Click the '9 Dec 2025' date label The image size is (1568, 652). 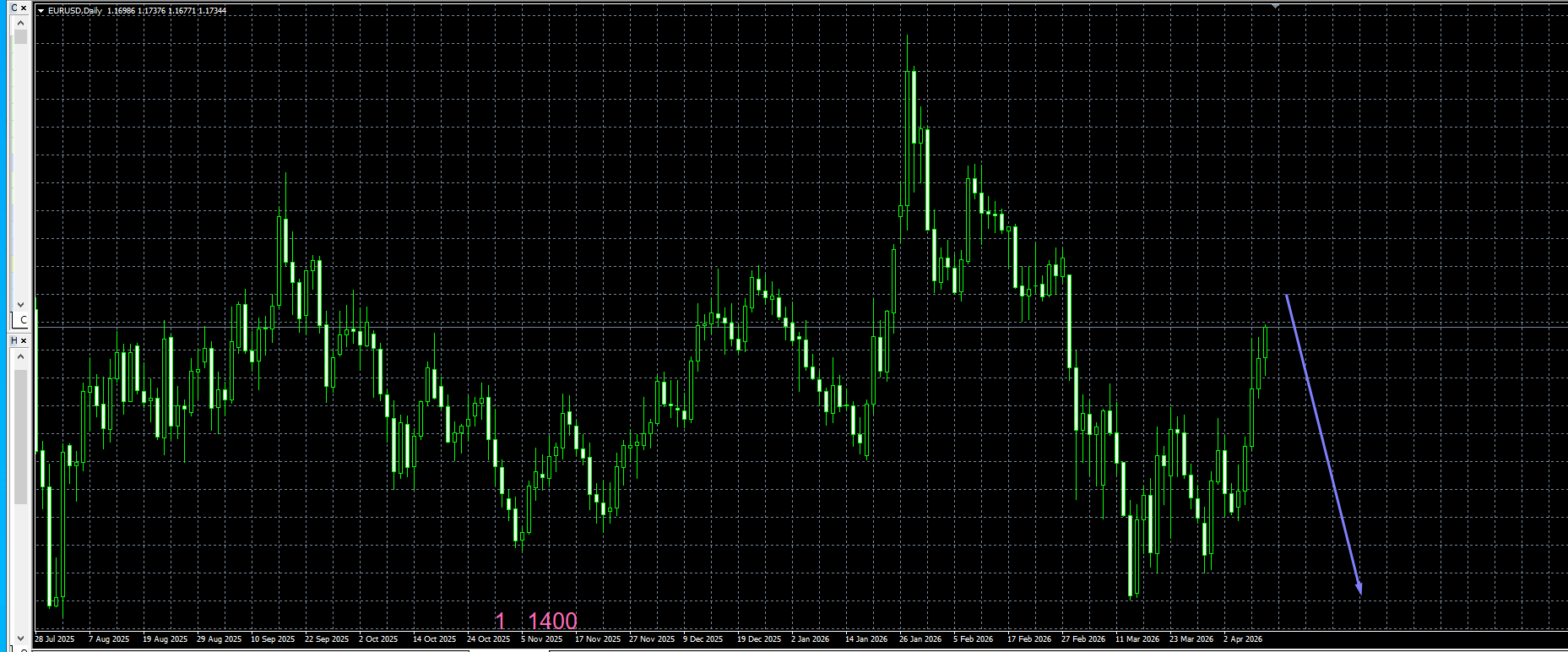coord(703,639)
